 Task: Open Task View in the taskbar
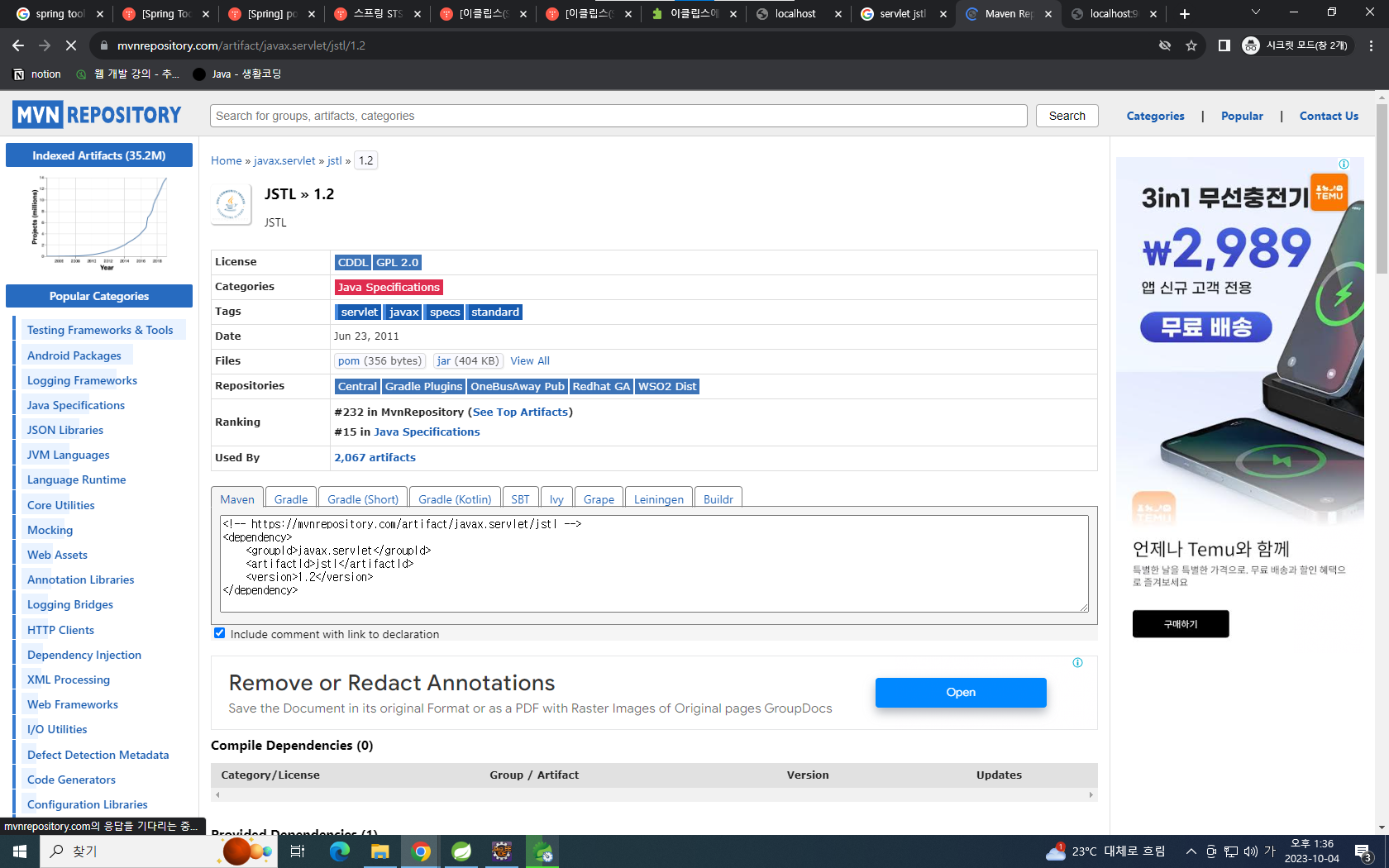[298, 851]
